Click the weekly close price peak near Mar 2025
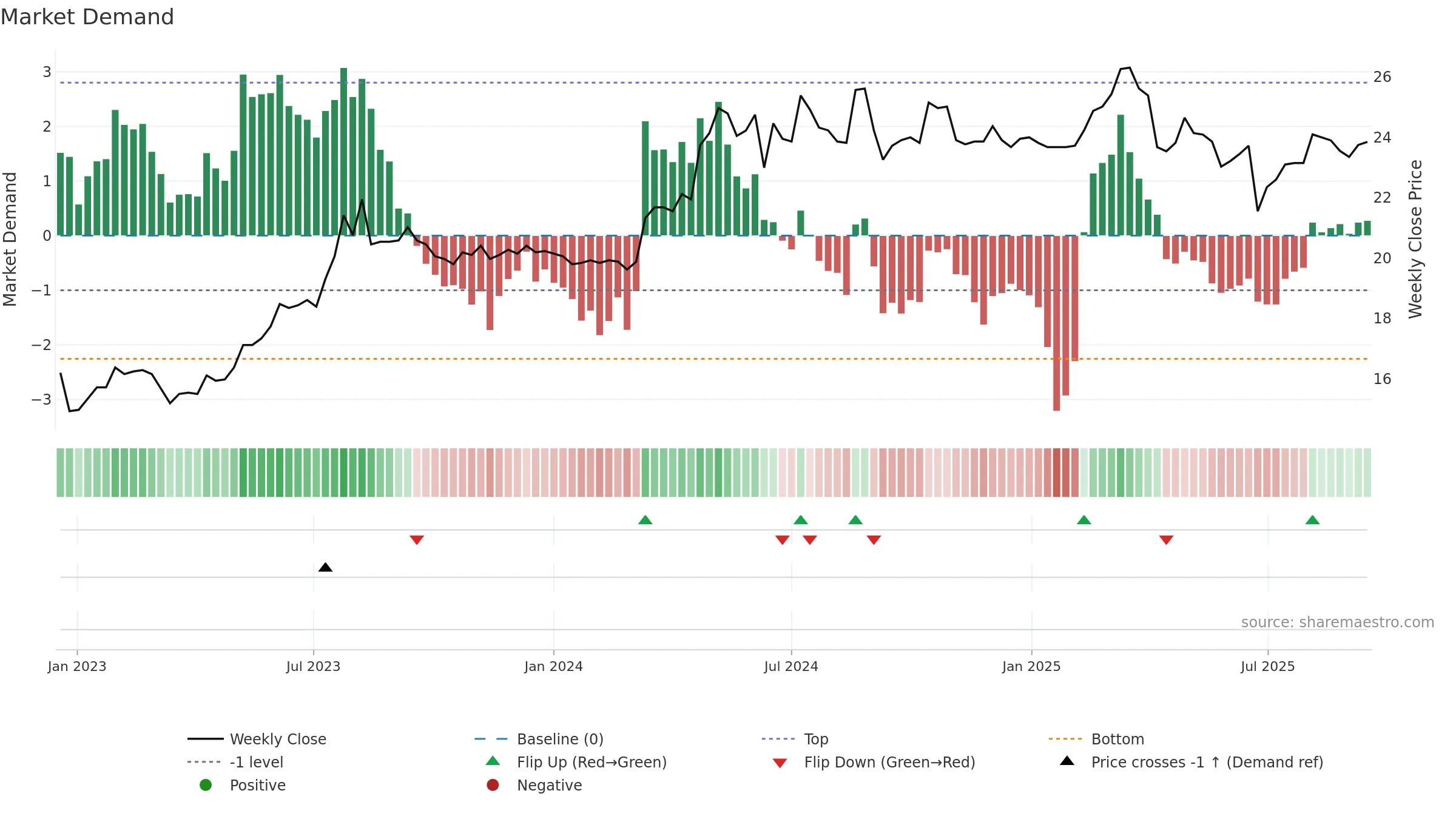 [1129, 67]
